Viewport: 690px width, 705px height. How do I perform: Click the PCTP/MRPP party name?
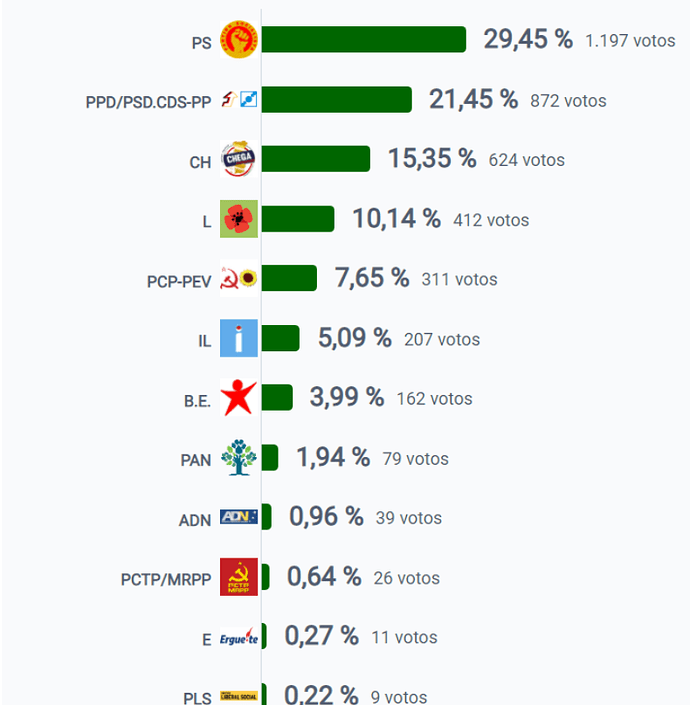point(166,580)
